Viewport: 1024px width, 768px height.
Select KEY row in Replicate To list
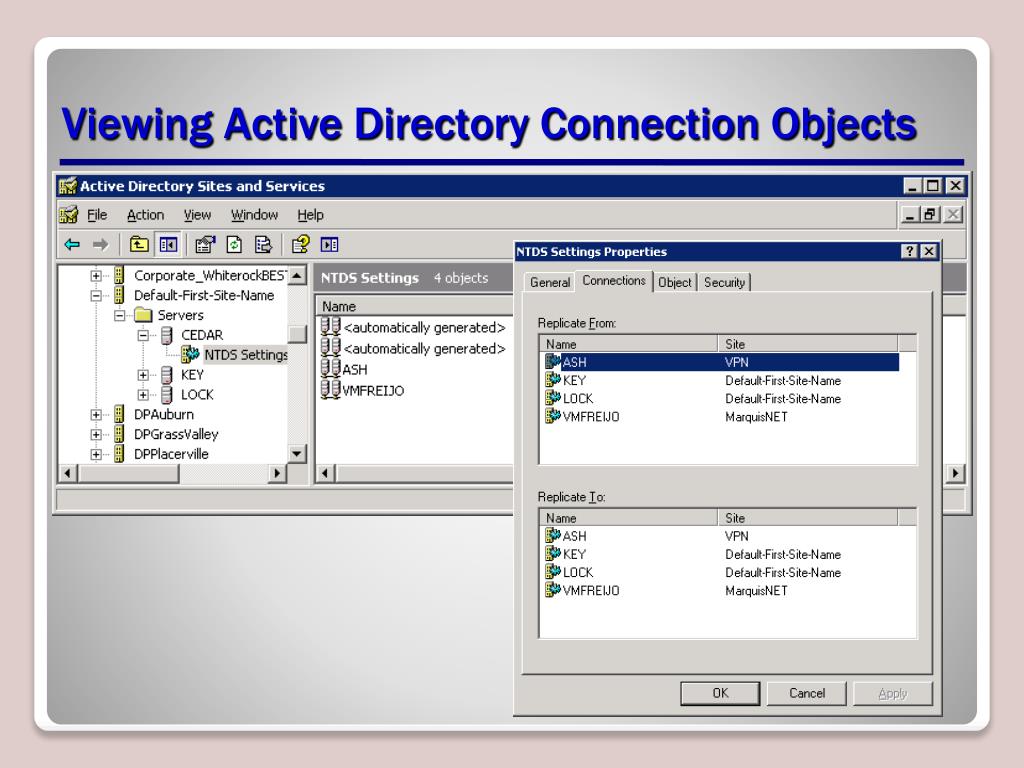pos(722,554)
